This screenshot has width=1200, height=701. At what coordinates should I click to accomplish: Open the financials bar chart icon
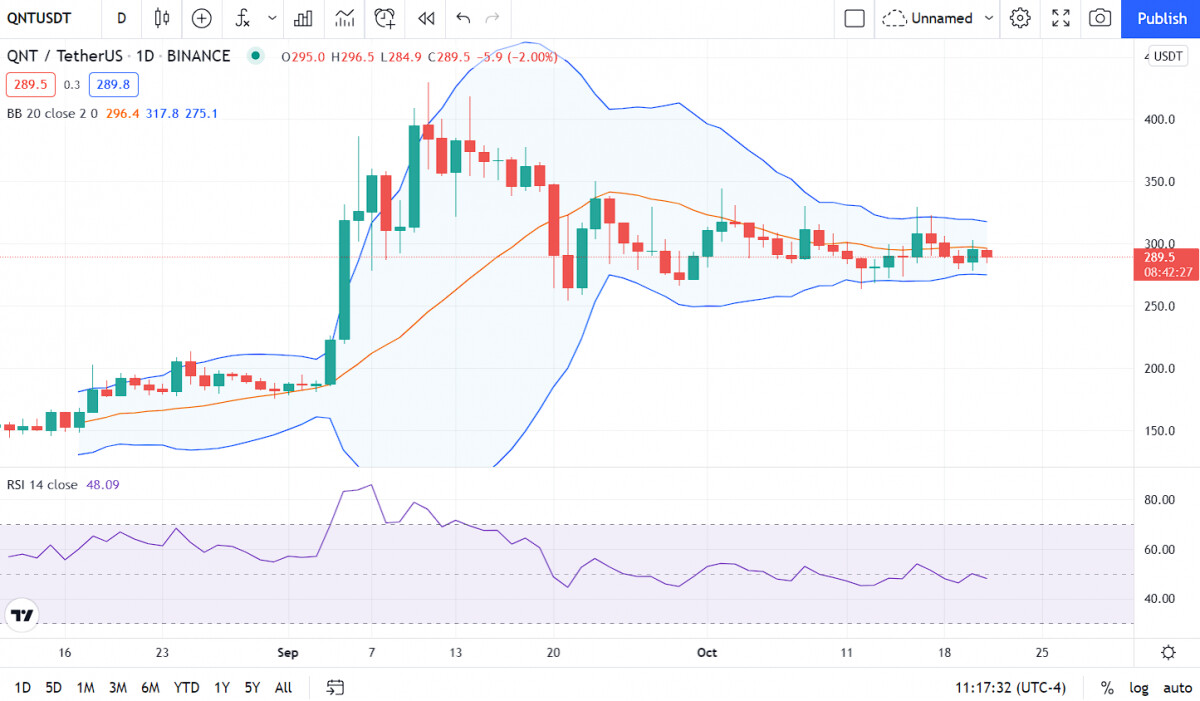click(303, 18)
